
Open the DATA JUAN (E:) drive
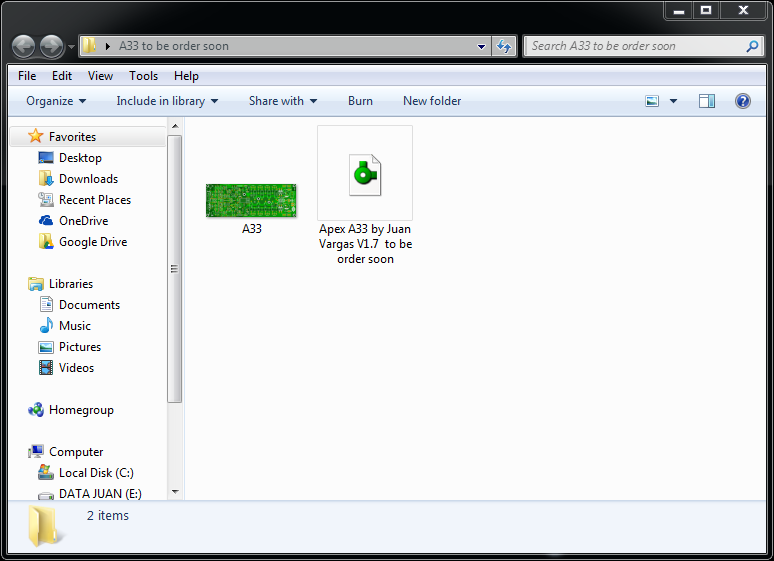(100, 494)
